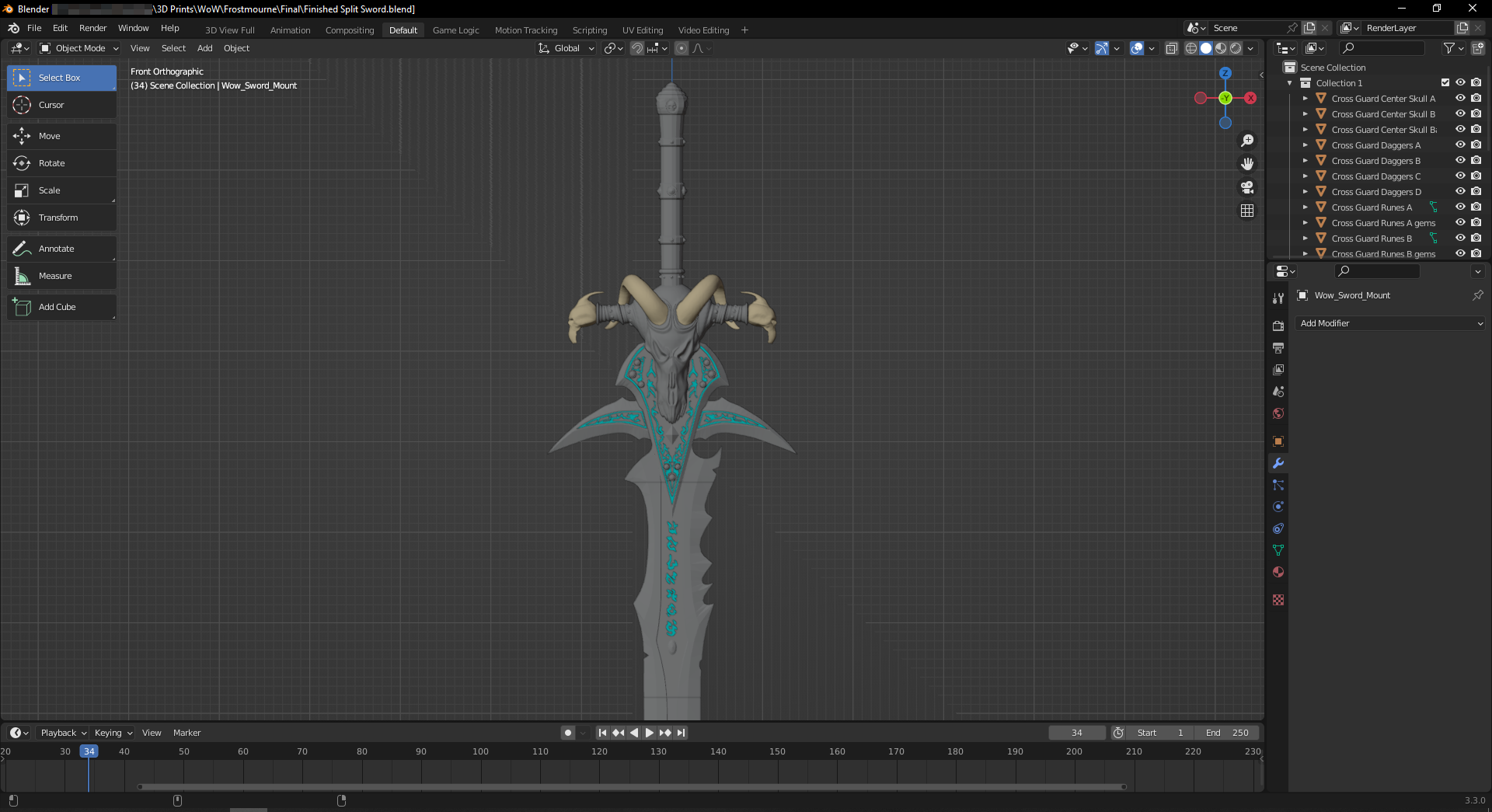The height and width of the screenshot is (812, 1492).
Task: Hide Cross Guard Center Skull A in viewport
Action: [1460, 99]
